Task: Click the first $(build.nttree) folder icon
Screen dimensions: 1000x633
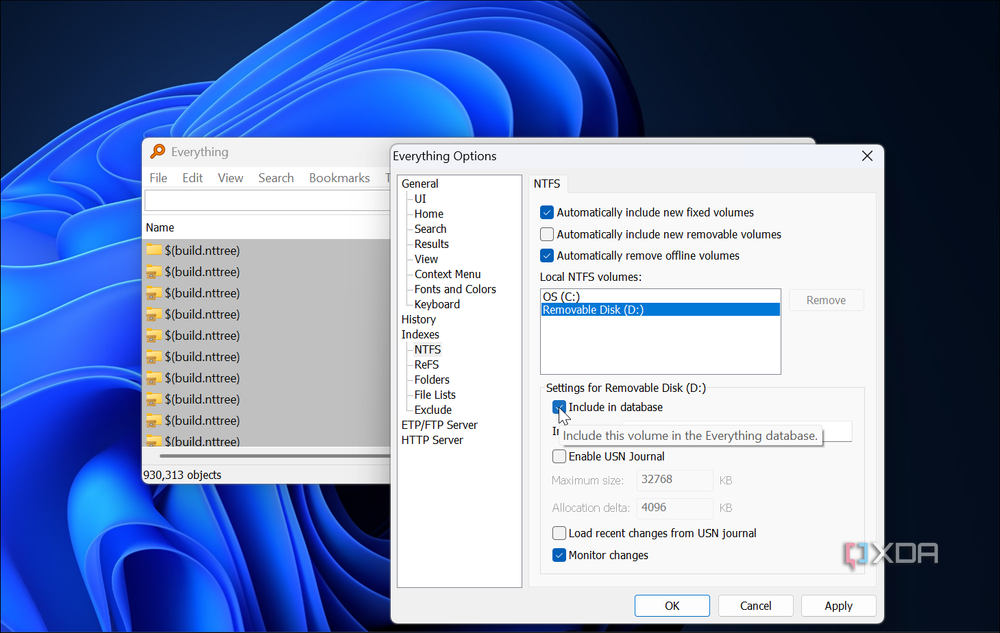Action: click(154, 250)
